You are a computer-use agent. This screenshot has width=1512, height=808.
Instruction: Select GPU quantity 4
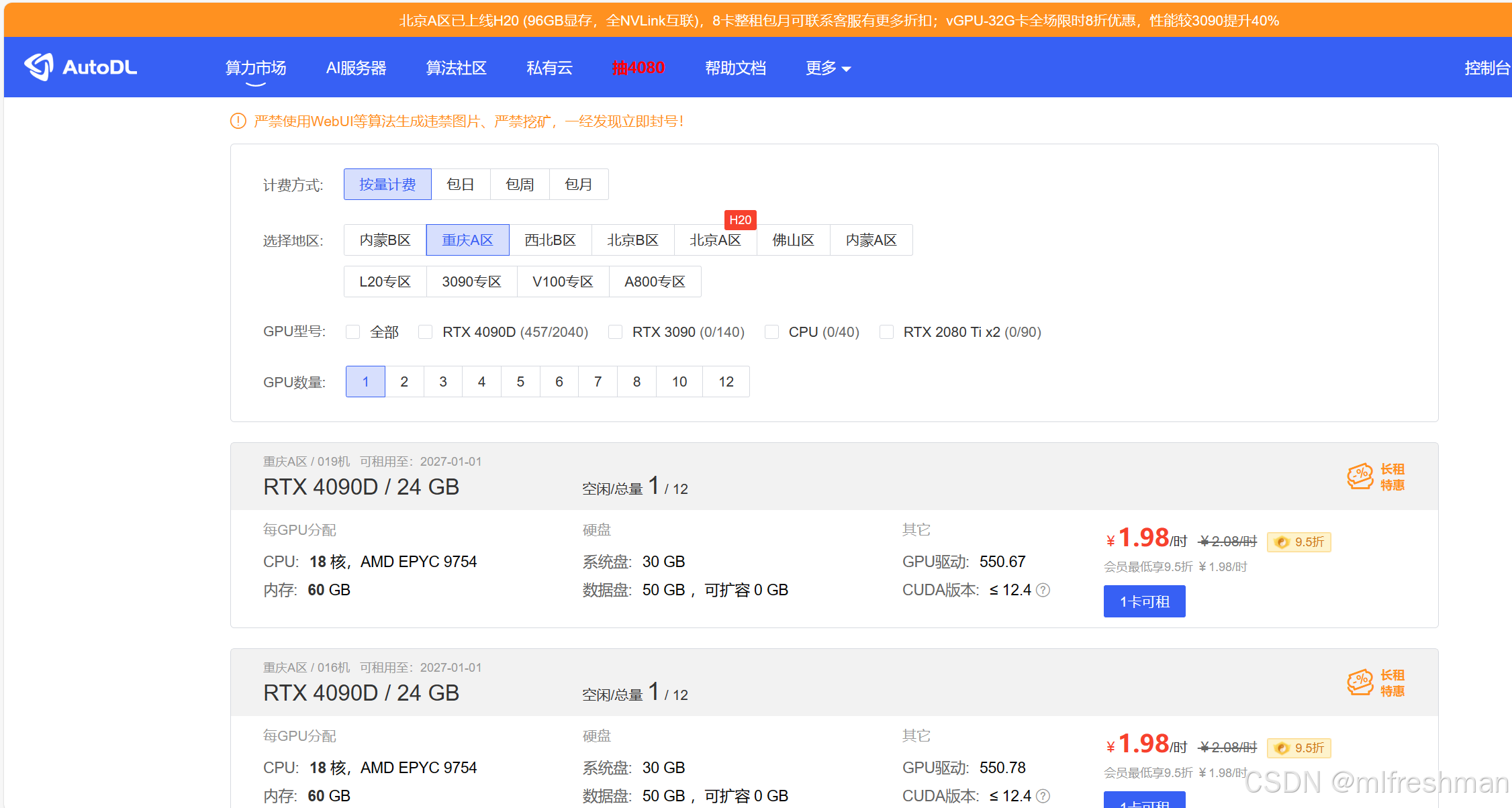click(481, 382)
